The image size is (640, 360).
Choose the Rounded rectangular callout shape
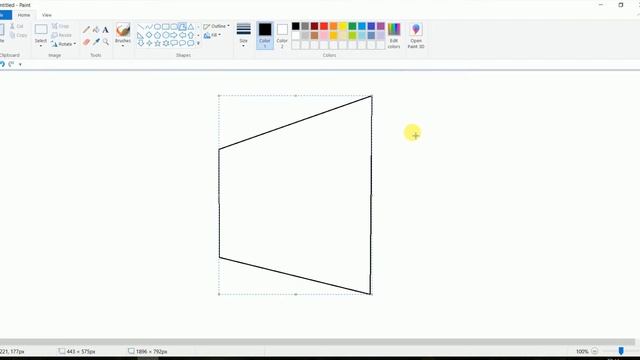click(x=174, y=43)
